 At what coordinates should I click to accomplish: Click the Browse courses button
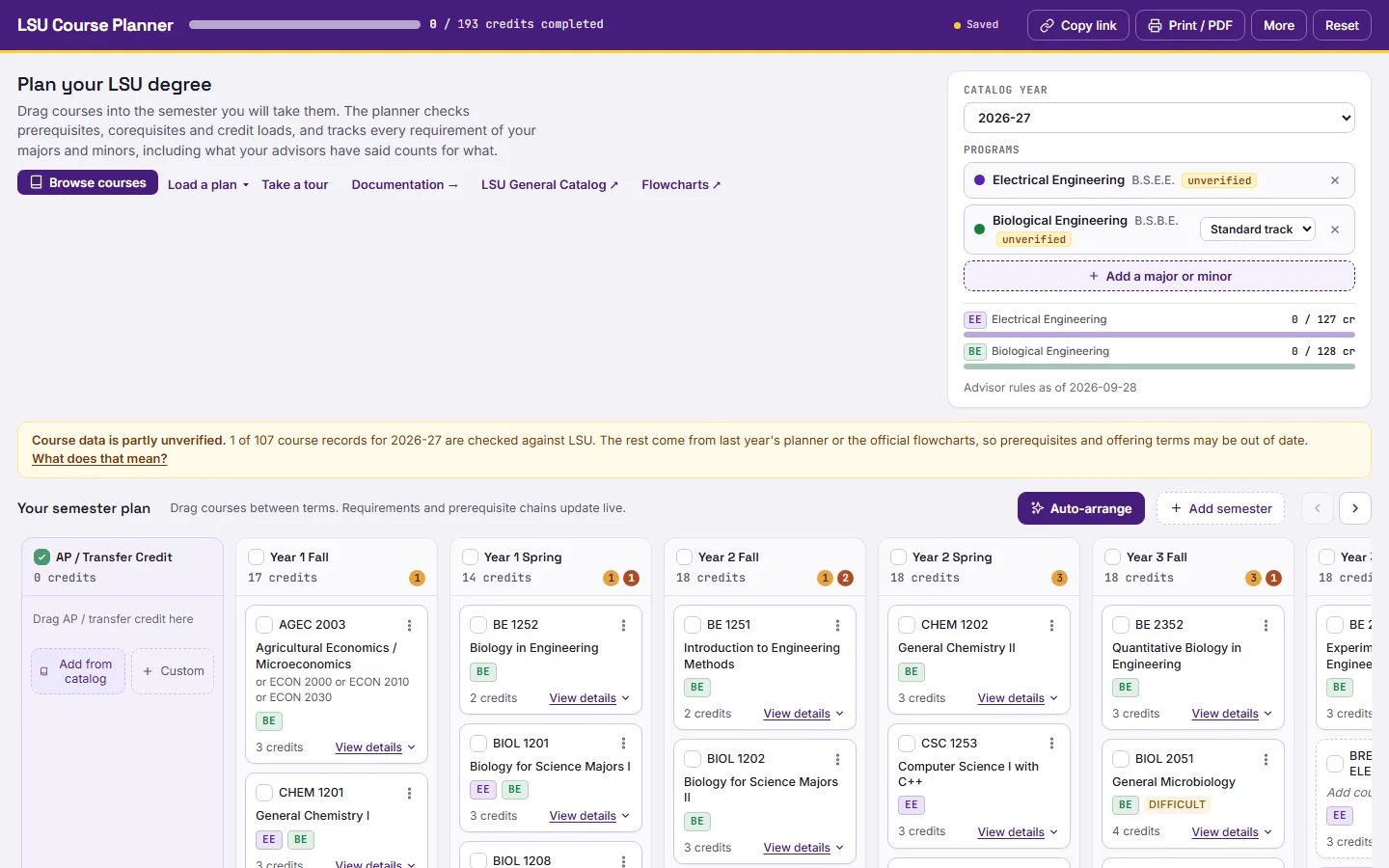coord(88,182)
